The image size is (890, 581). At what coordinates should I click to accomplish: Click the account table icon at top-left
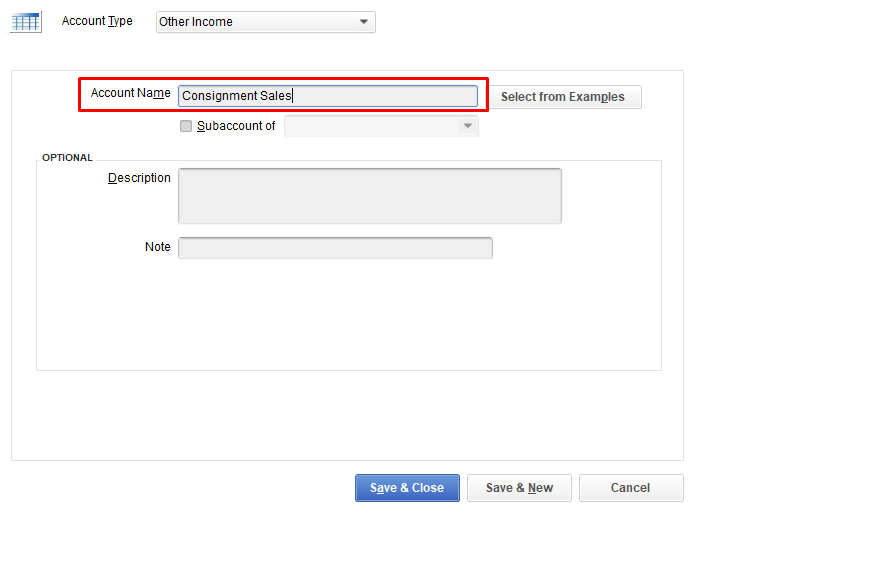(26, 22)
